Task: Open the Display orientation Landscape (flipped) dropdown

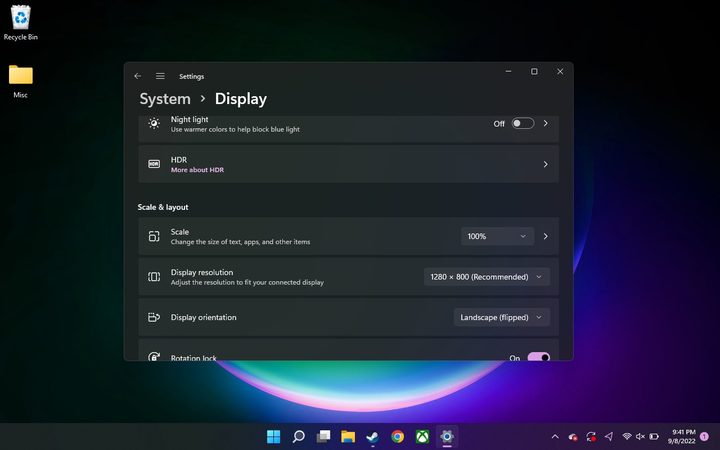Action: coord(502,317)
